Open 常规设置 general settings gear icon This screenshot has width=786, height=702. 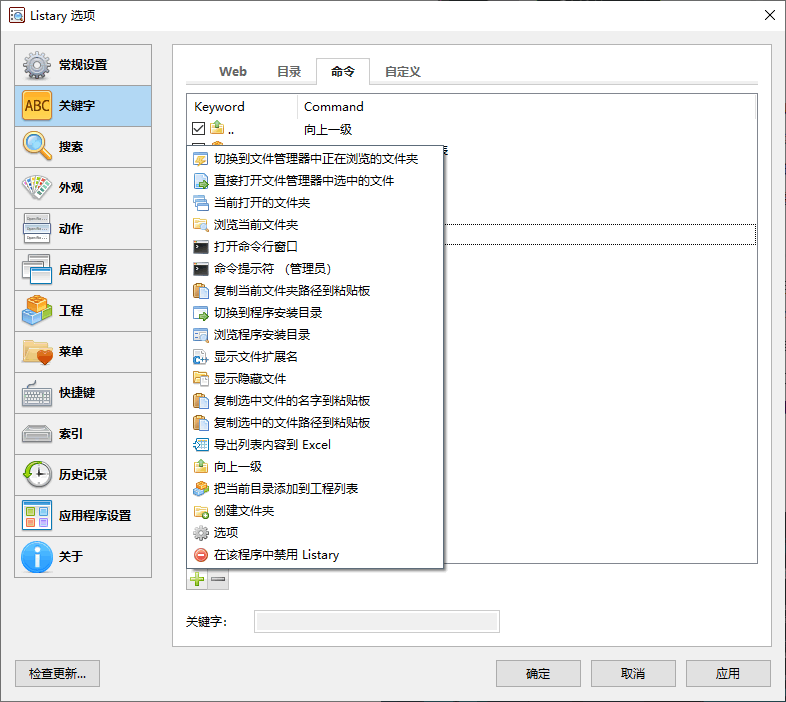[37, 65]
